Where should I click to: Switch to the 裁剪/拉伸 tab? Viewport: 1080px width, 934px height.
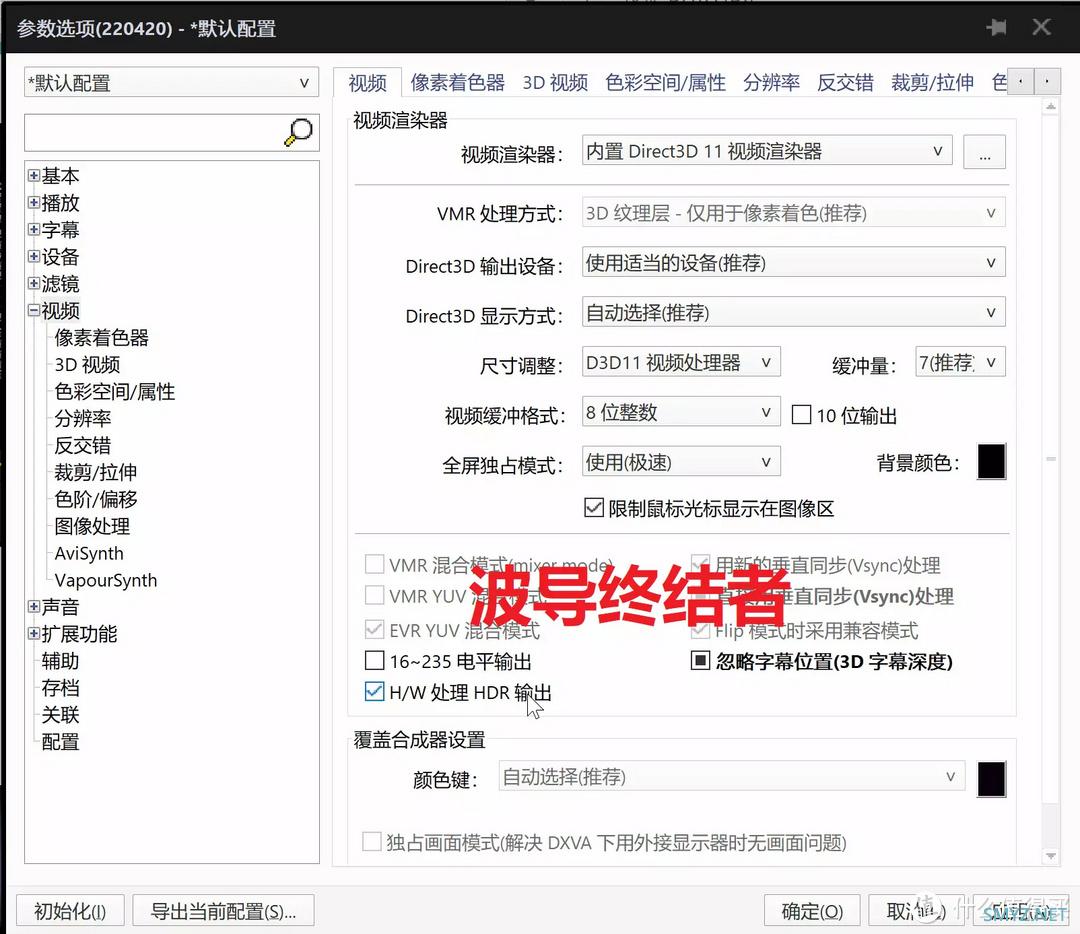tap(932, 83)
